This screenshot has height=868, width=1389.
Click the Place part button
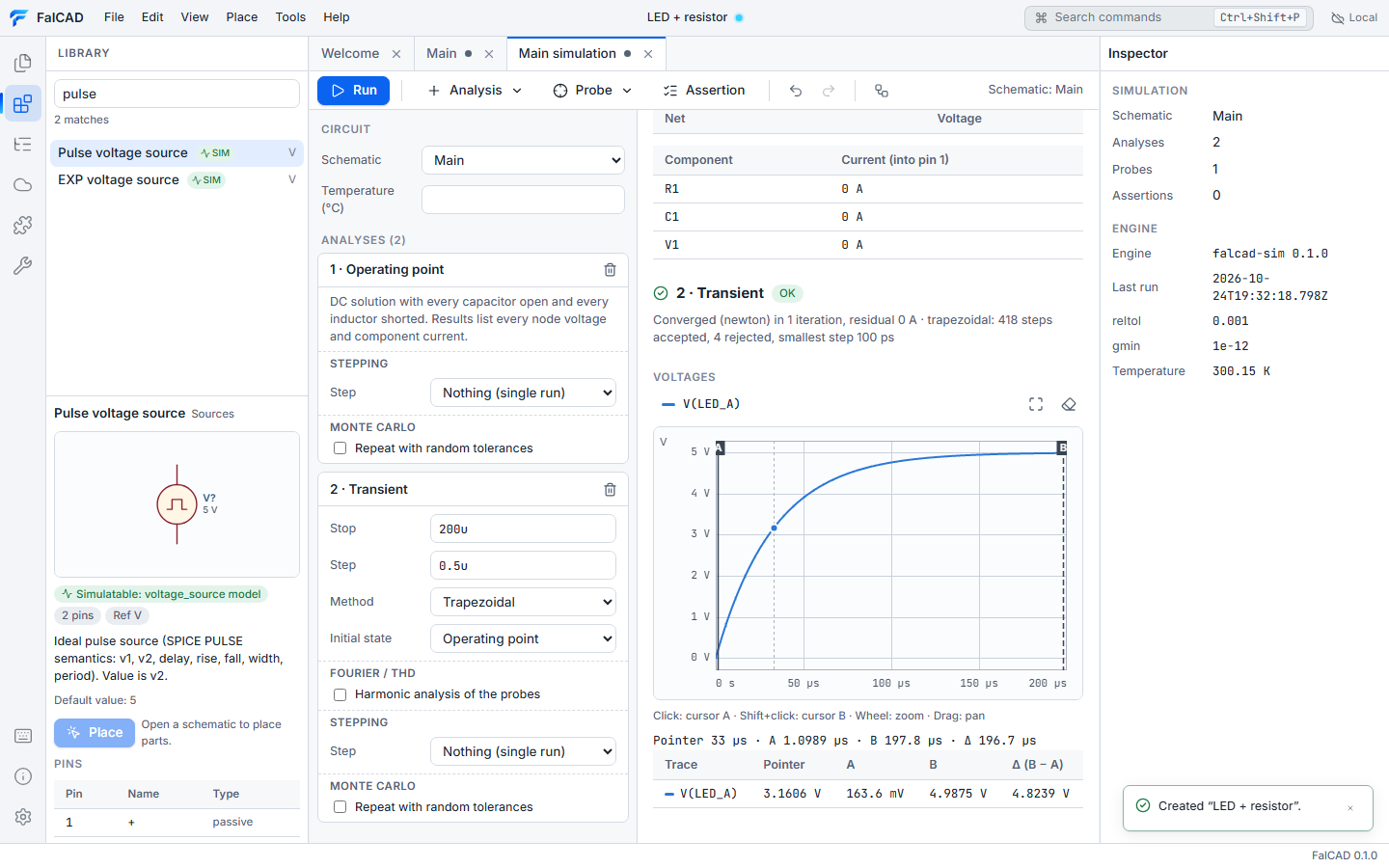[95, 733]
